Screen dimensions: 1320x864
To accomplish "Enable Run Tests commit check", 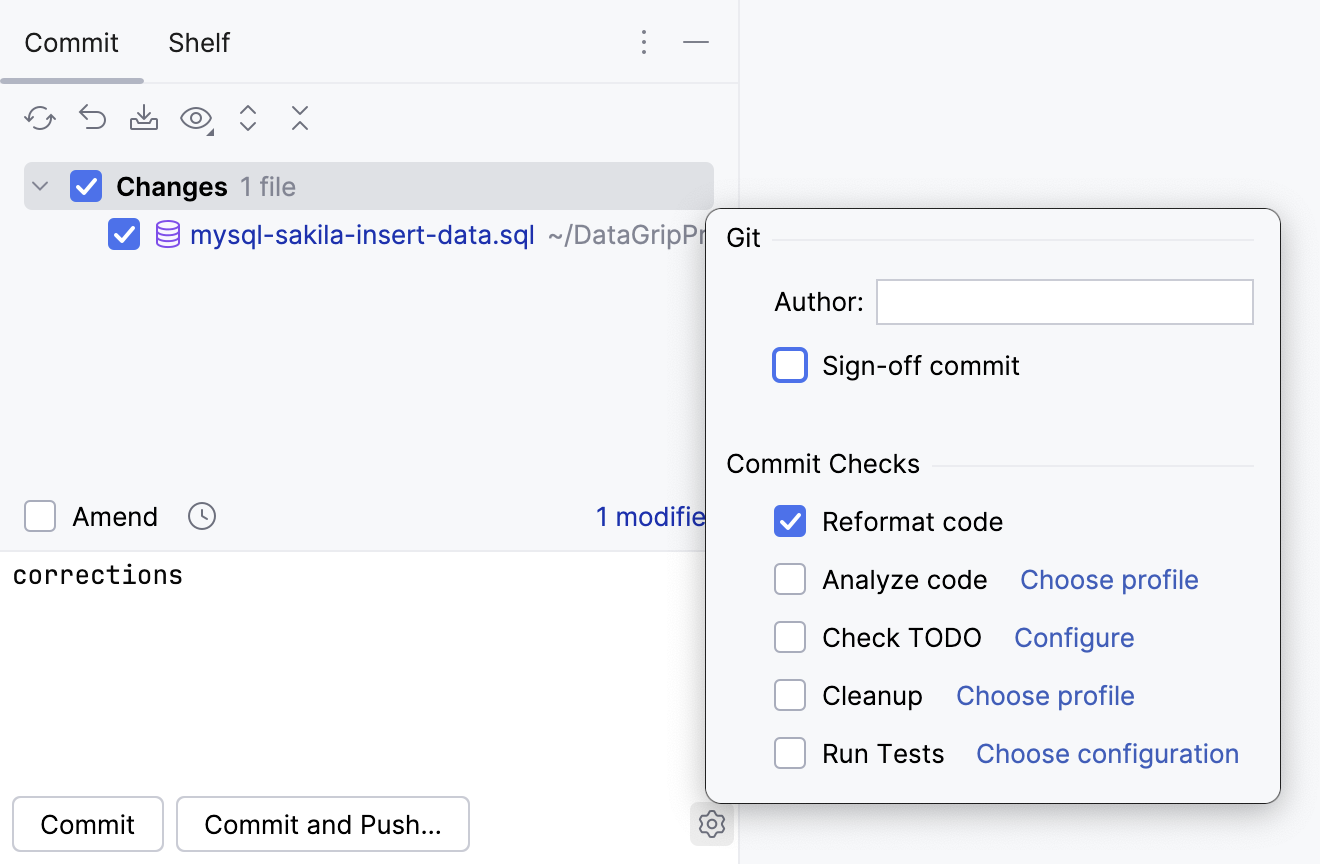I will [790, 753].
